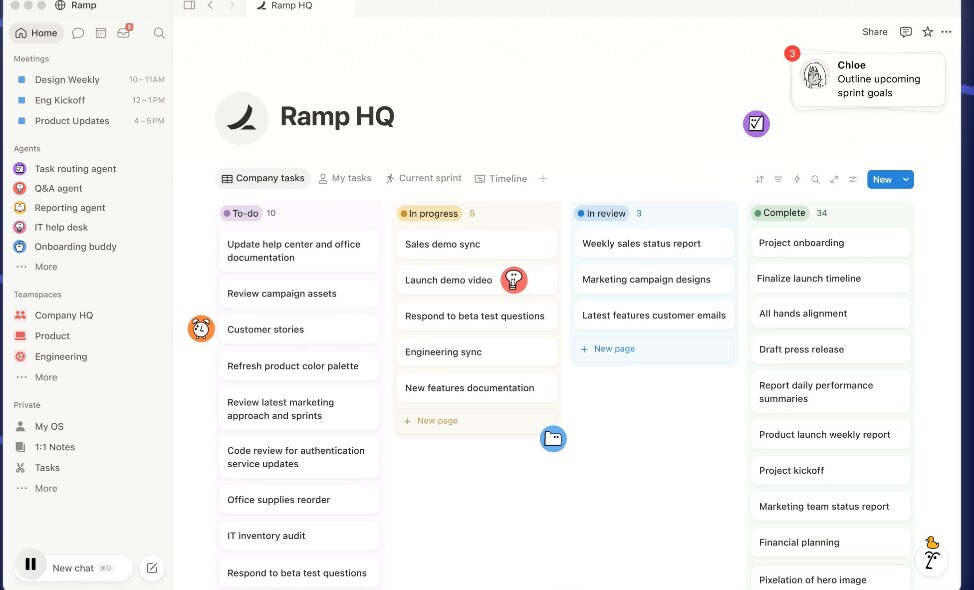The width and height of the screenshot is (974, 590).
Task: Pause using the round pause button
Action: (30, 565)
